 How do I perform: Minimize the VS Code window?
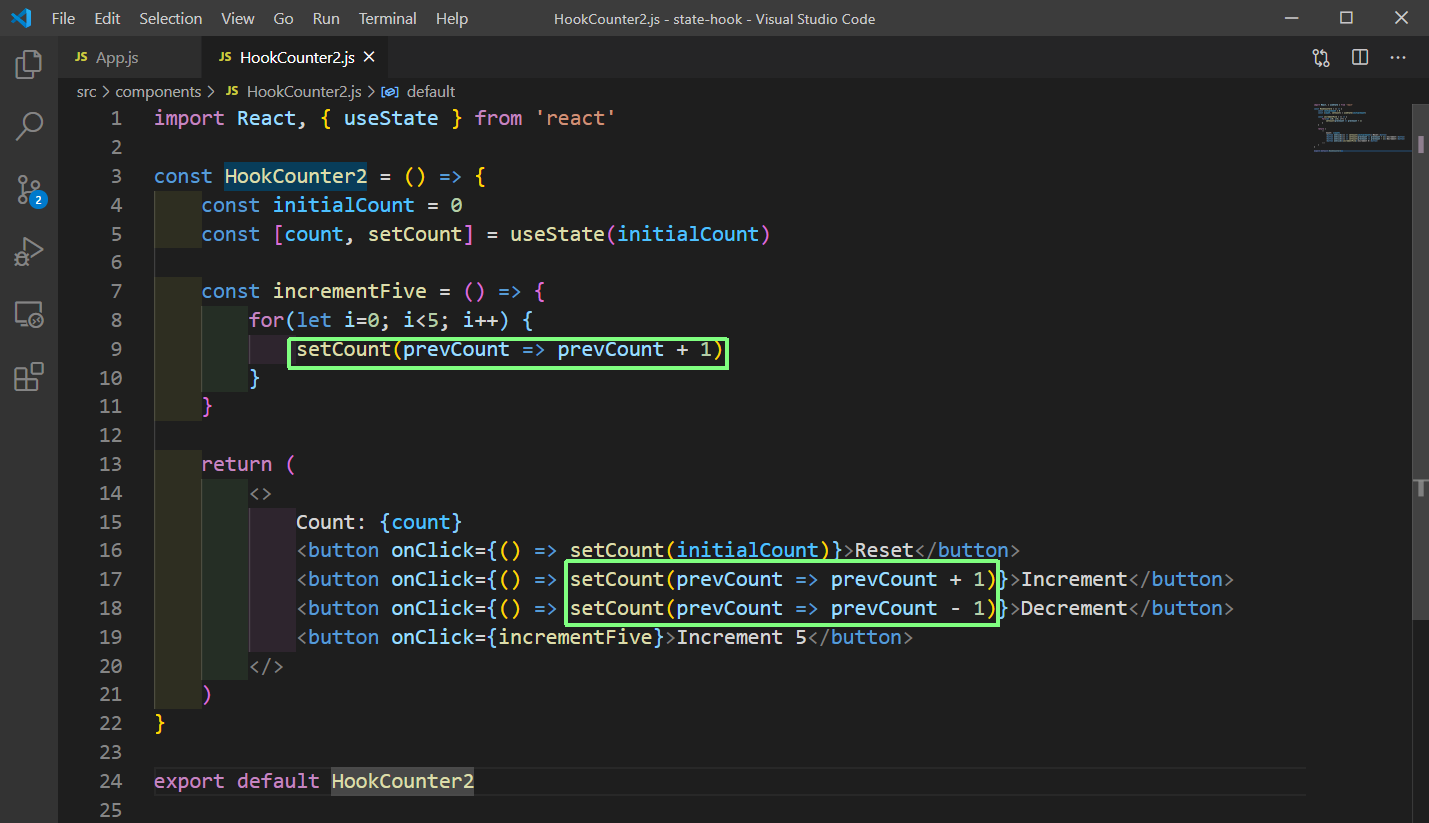pos(1291,18)
